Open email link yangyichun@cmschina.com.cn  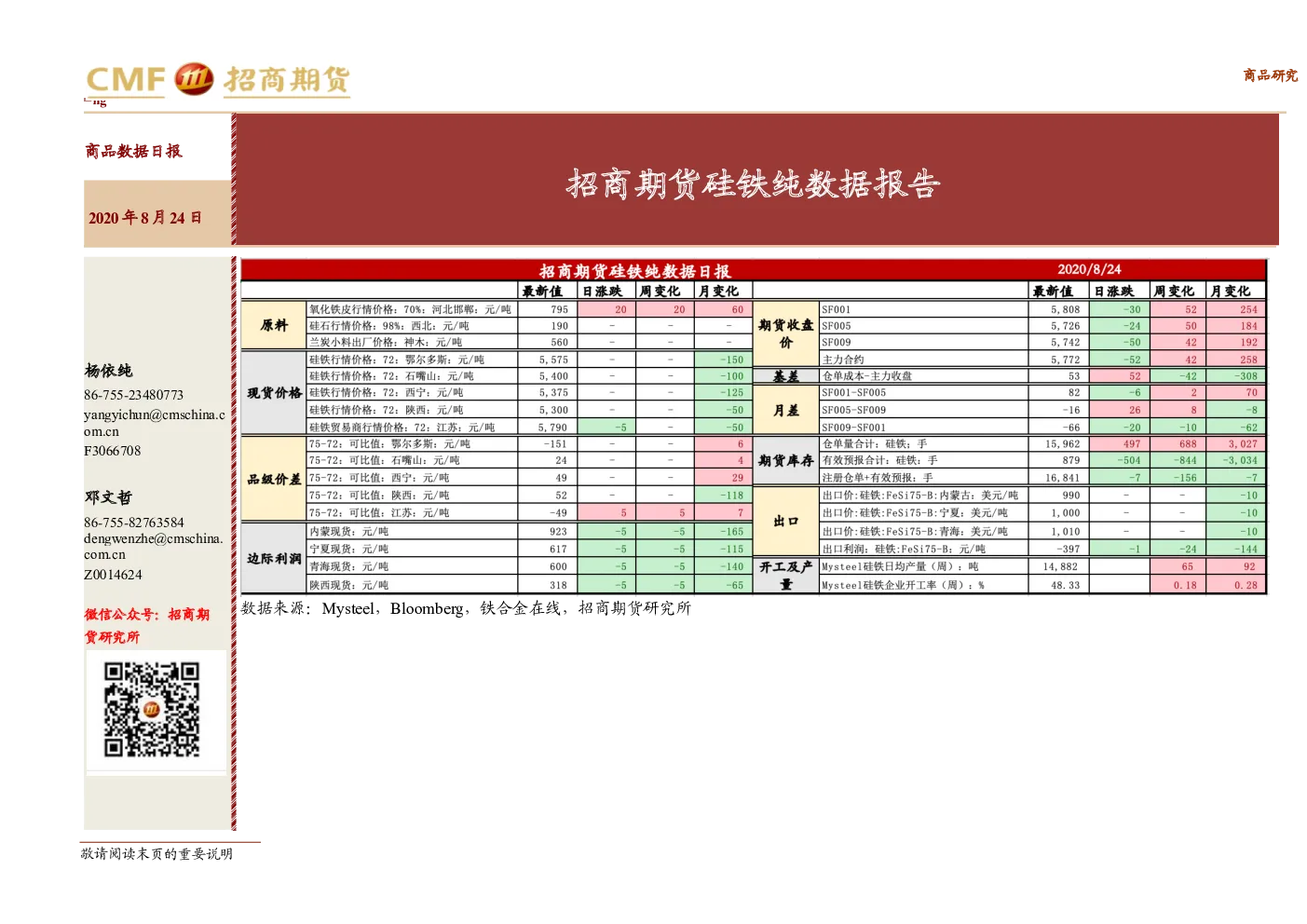[x=155, y=423]
